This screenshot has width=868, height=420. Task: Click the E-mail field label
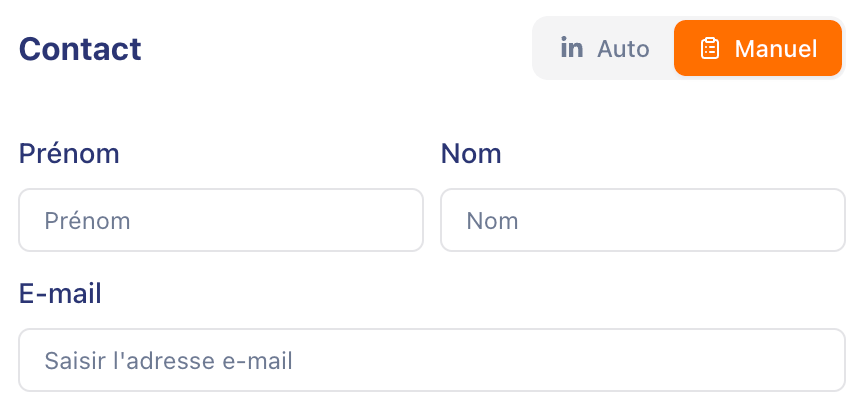point(61,294)
